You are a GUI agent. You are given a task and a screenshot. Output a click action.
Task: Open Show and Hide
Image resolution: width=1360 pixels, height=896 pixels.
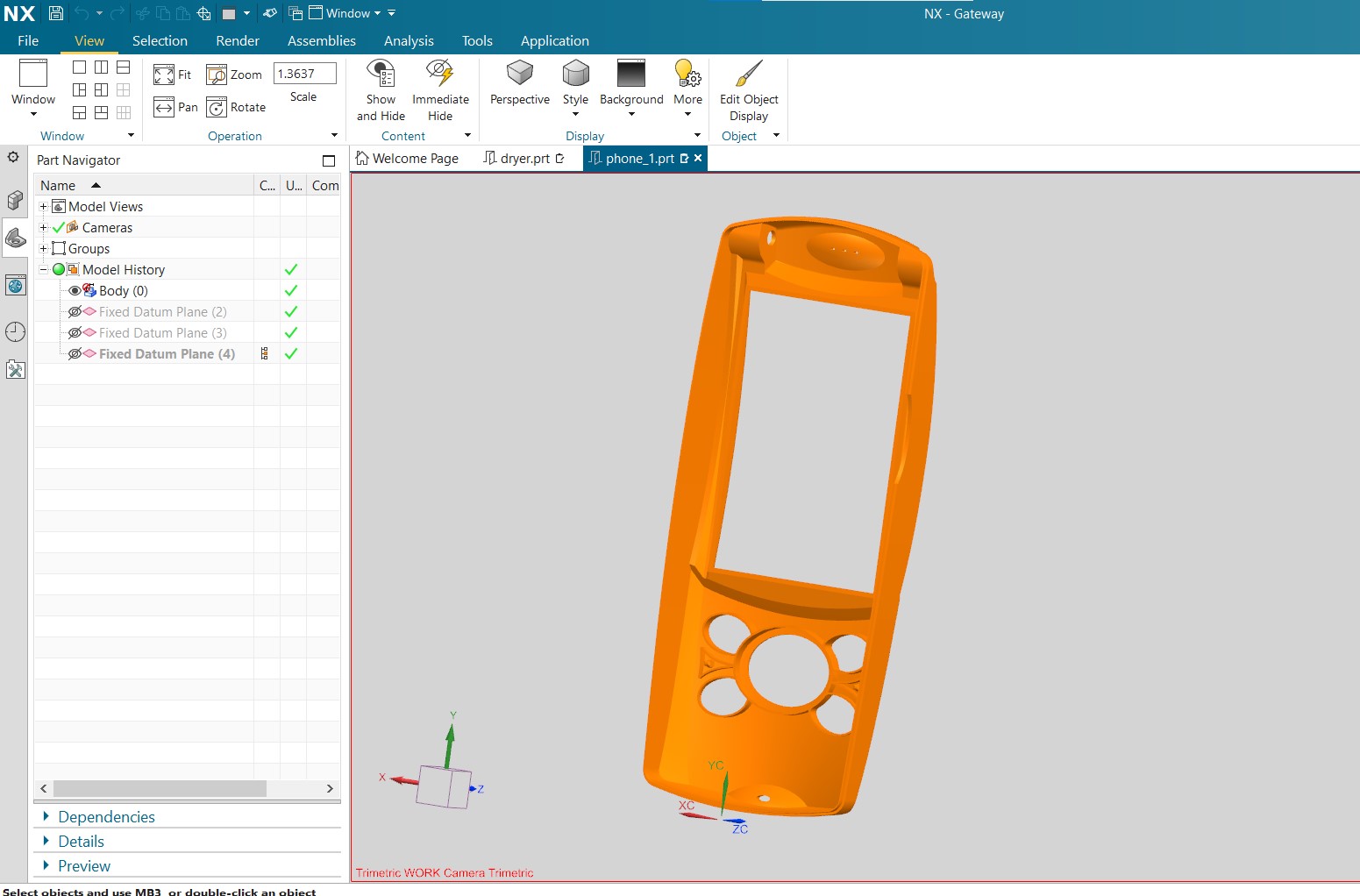(x=381, y=91)
